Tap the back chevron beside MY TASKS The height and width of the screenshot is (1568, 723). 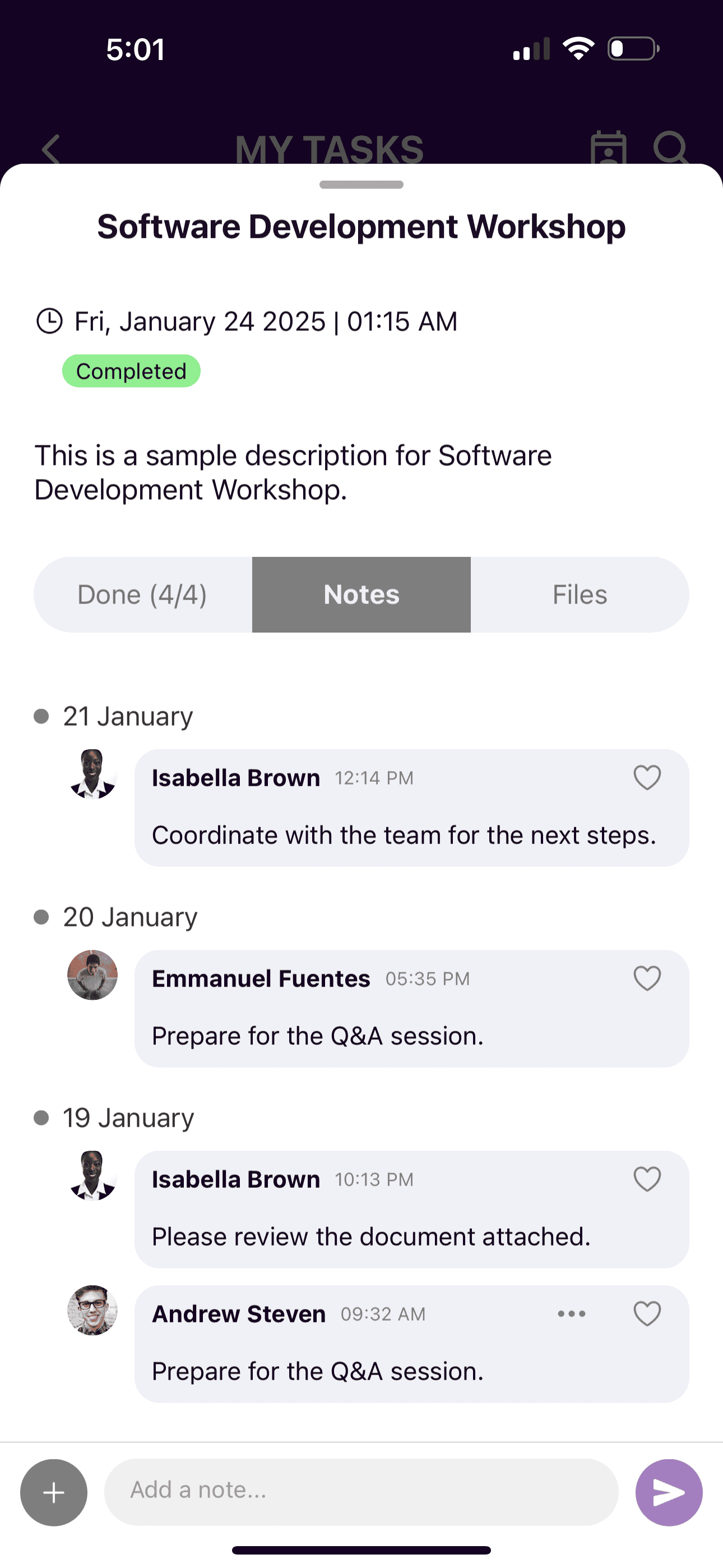click(x=51, y=149)
